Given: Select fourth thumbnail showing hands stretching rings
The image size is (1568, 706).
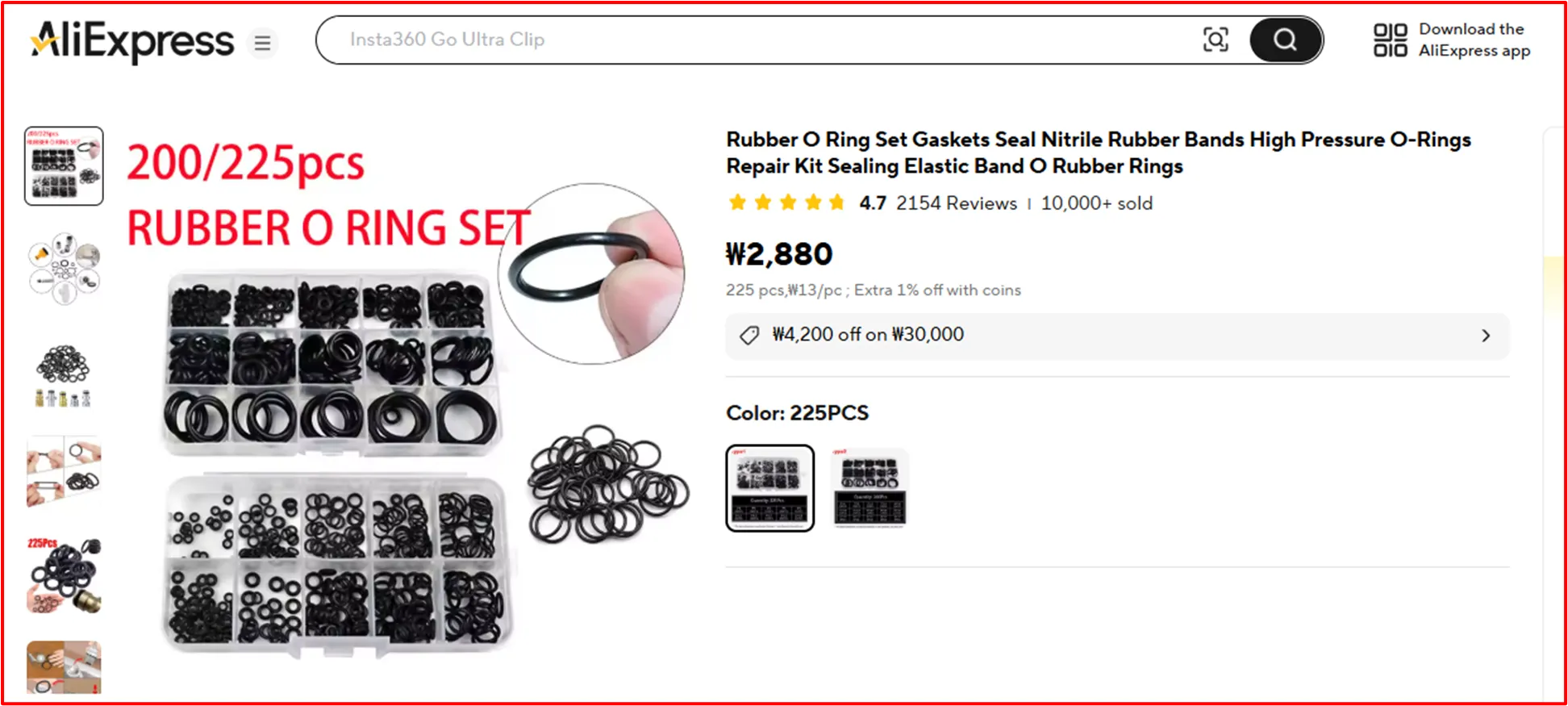Looking at the screenshot, I should (x=64, y=473).
